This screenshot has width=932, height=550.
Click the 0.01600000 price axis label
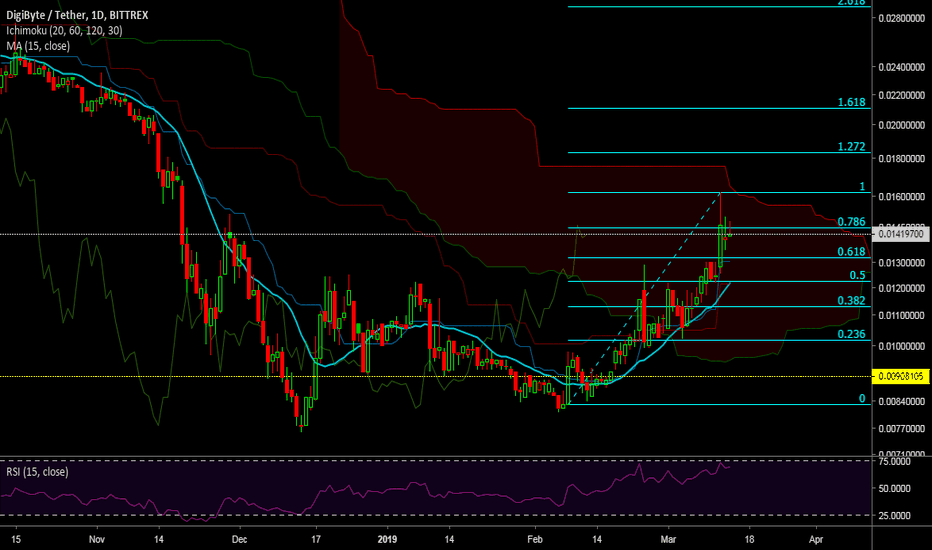(902, 197)
